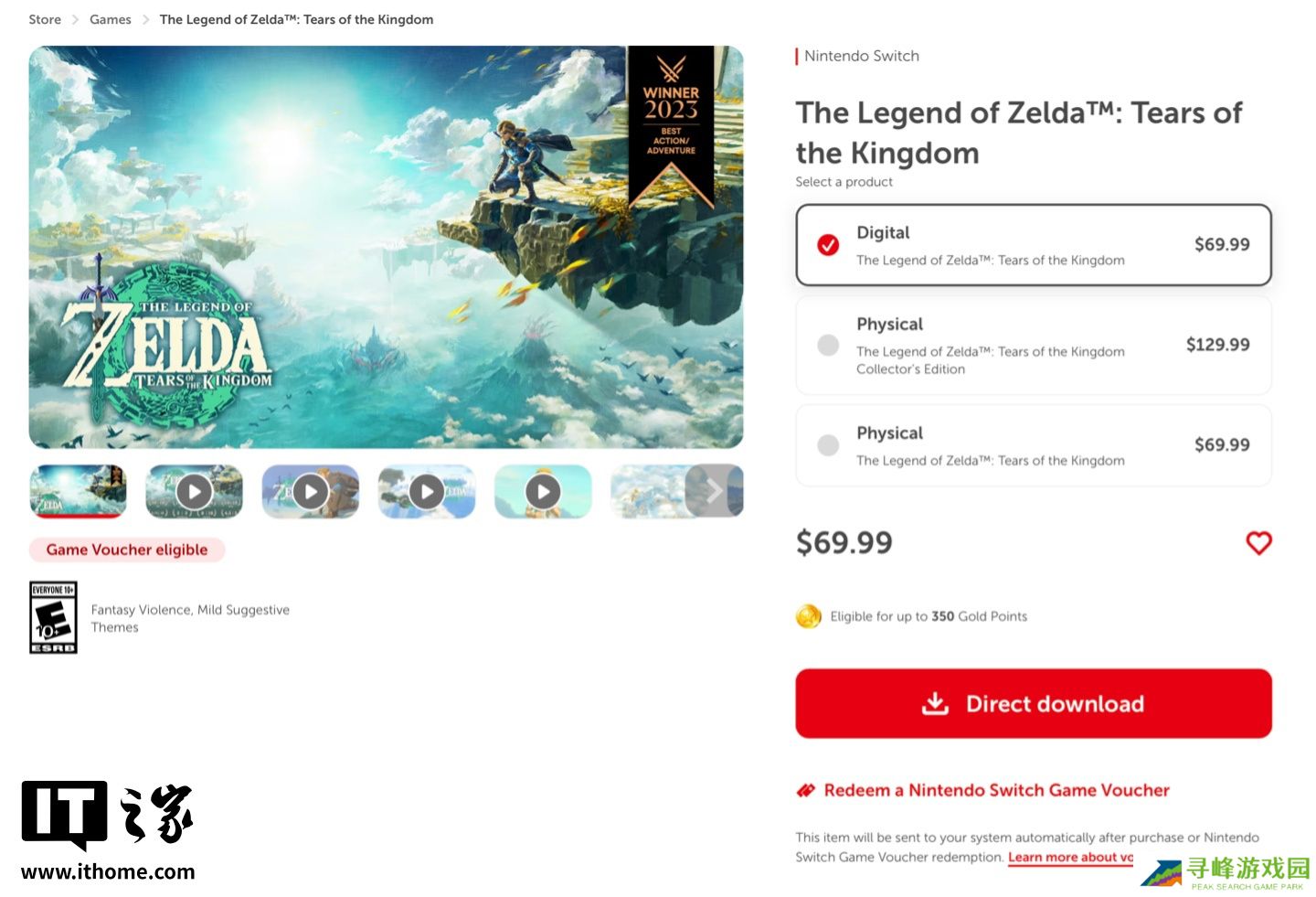The height and width of the screenshot is (897, 1316).
Task: Click the Learn more about vouchers link
Action: coord(1070,857)
